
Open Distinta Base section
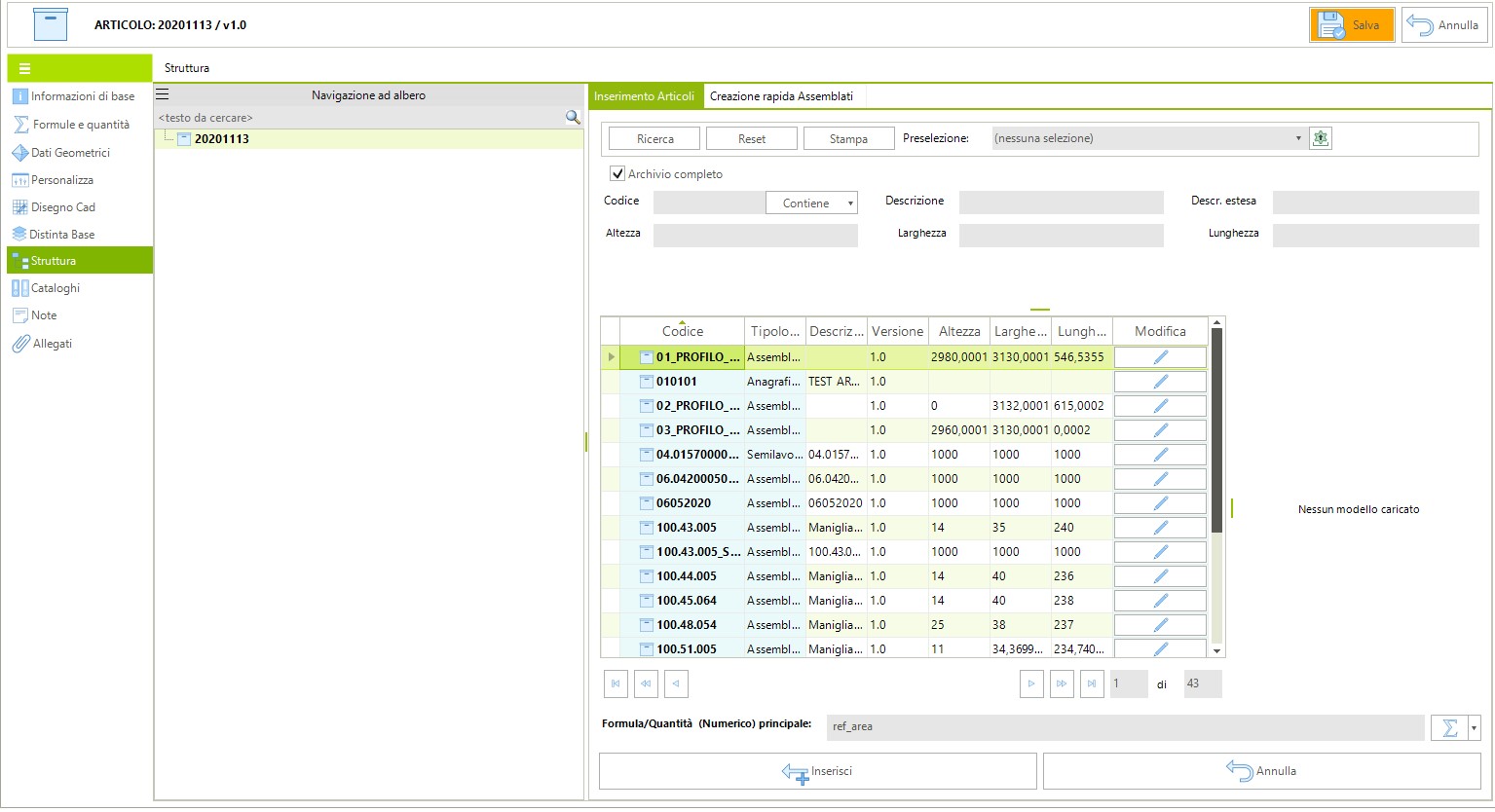tap(80, 235)
